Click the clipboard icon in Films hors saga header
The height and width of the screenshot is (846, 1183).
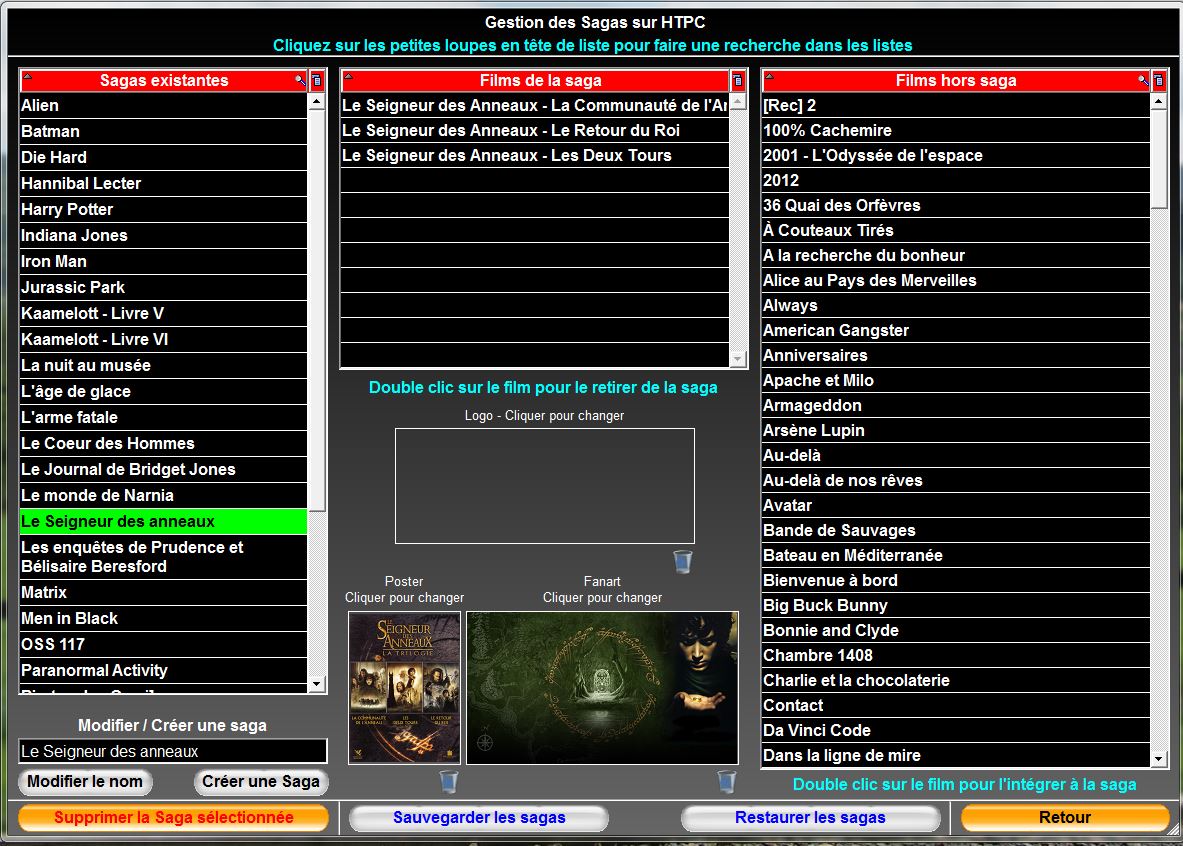click(x=1160, y=80)
